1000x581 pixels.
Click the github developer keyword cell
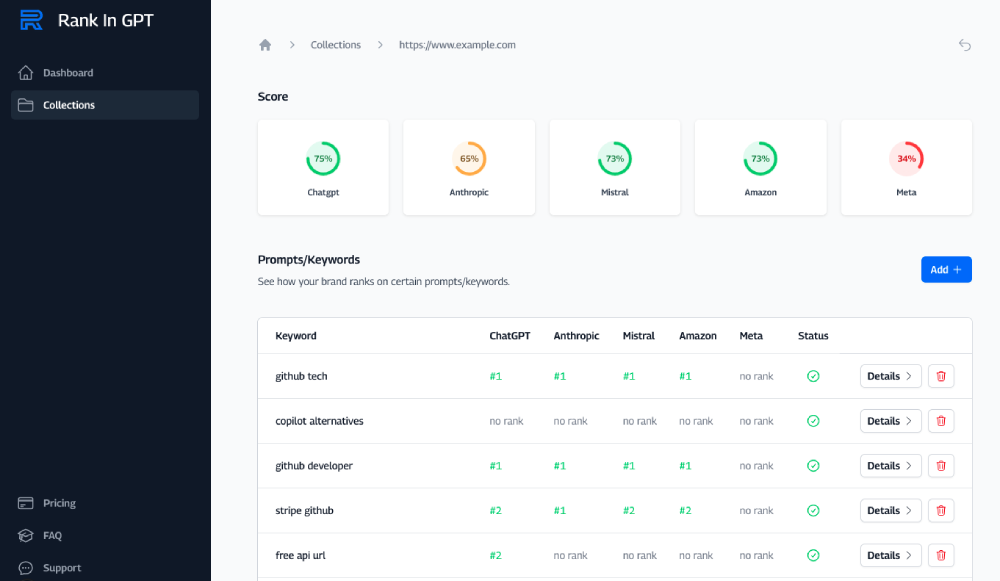pyautogui.click(x=314, y=466)
